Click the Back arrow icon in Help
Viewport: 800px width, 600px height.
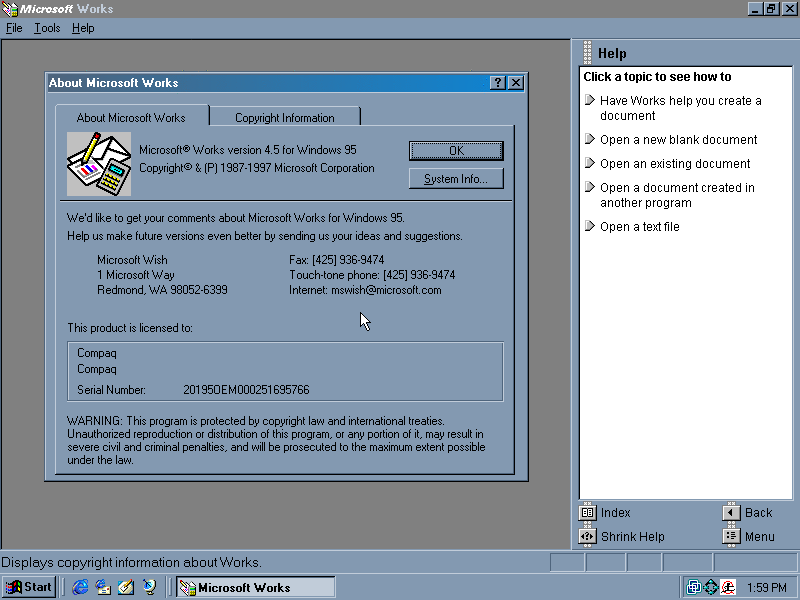pos(731,512)
